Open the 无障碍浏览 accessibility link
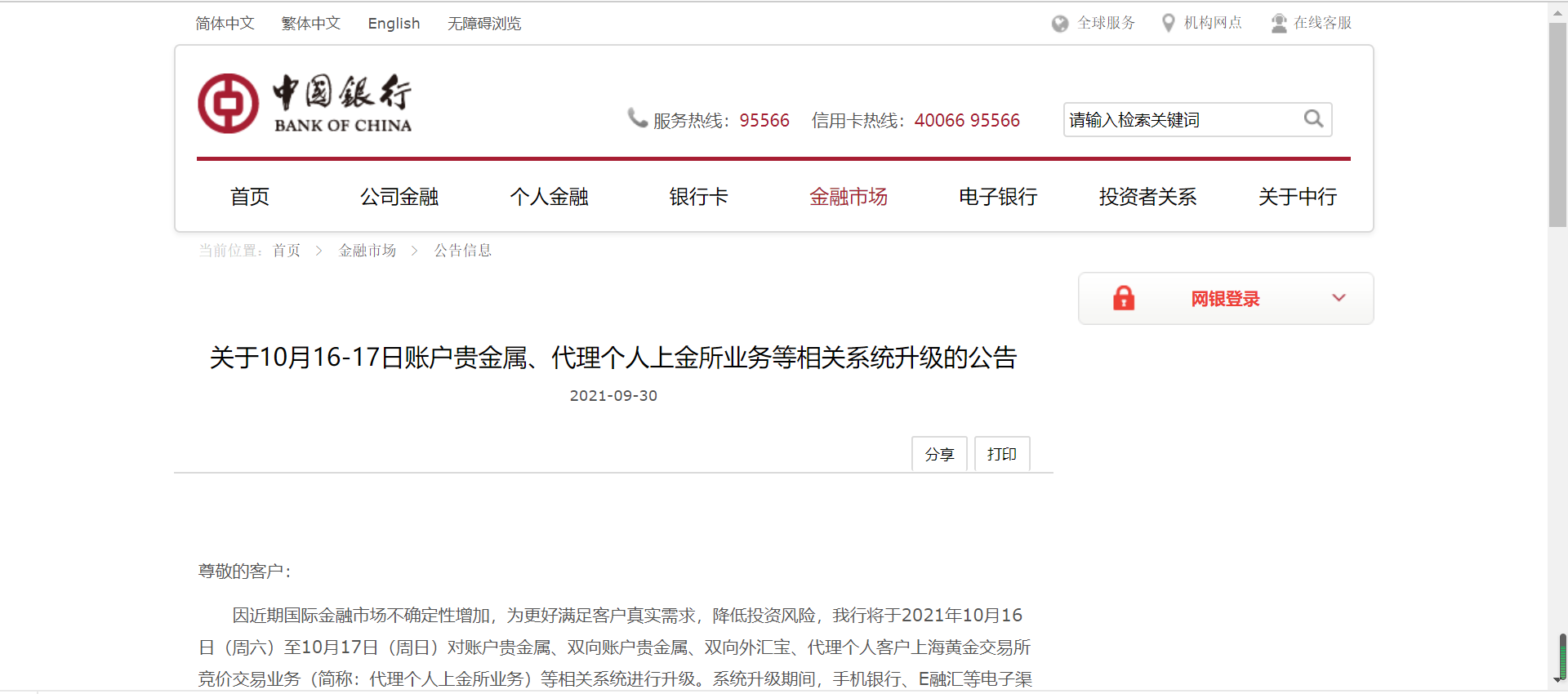The height and width of the screenshot is (694, 1568). pyautogui.click(x=483, y=24)
